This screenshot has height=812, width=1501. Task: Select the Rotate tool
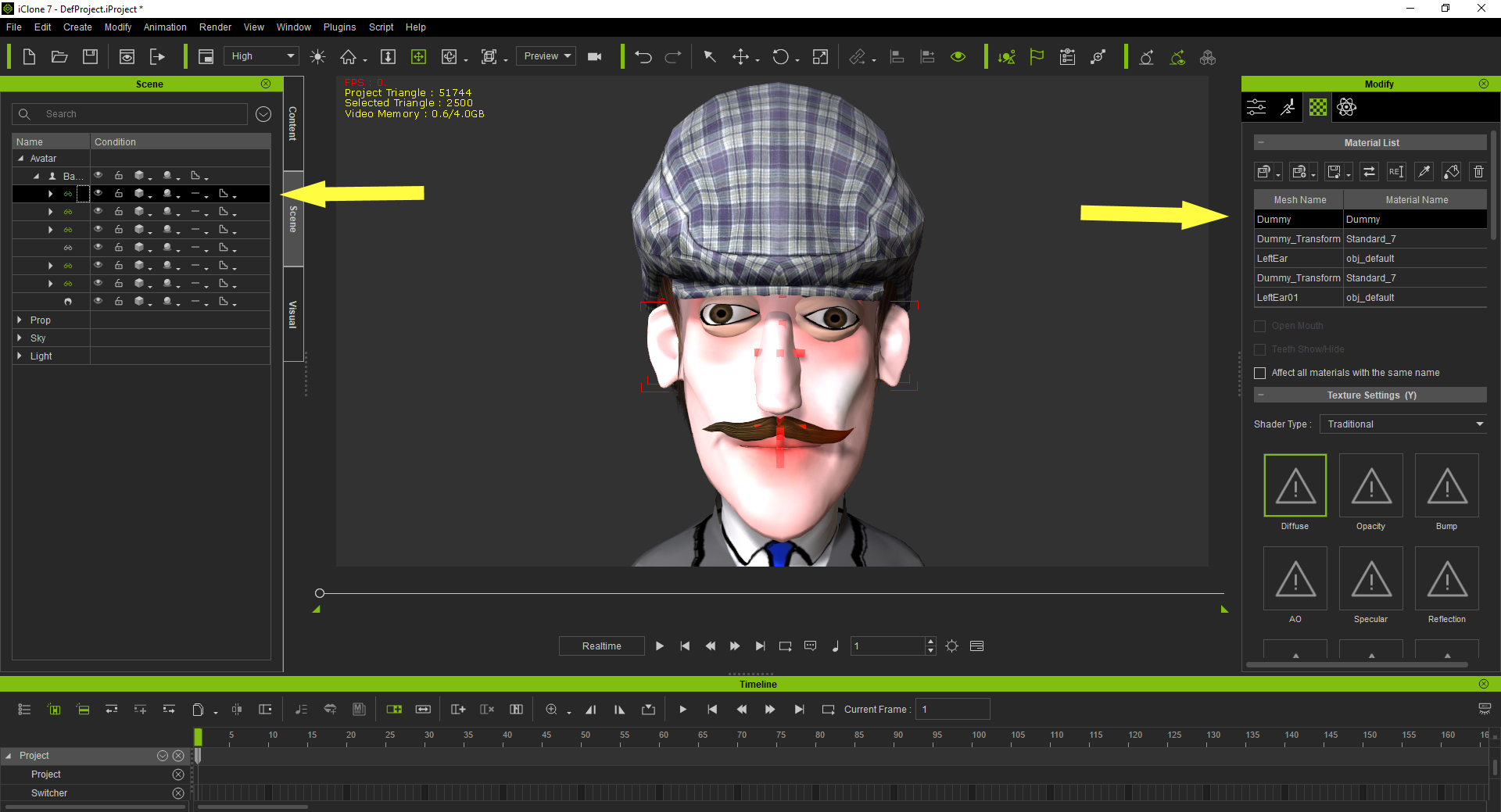pos(780,57)
